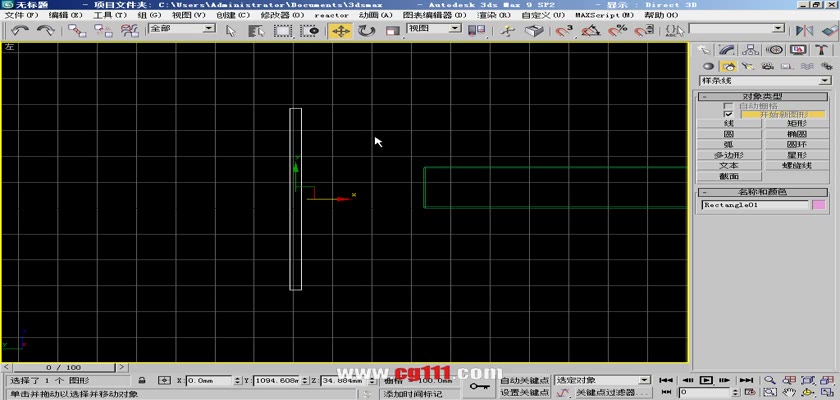The image size is (840, 400).
Task: Click the Select and Manipulate icon
Action: click(507, 31)
